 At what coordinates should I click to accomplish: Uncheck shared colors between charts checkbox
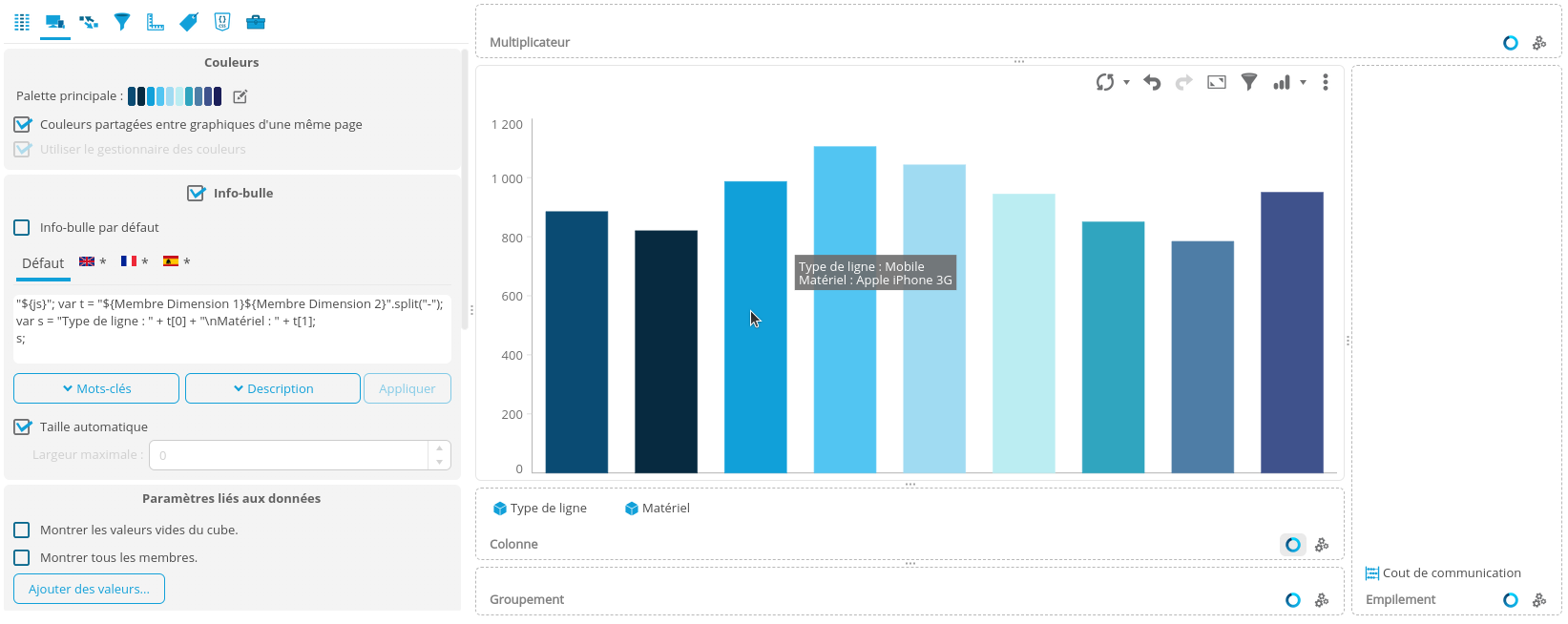[x=23, y=125]
